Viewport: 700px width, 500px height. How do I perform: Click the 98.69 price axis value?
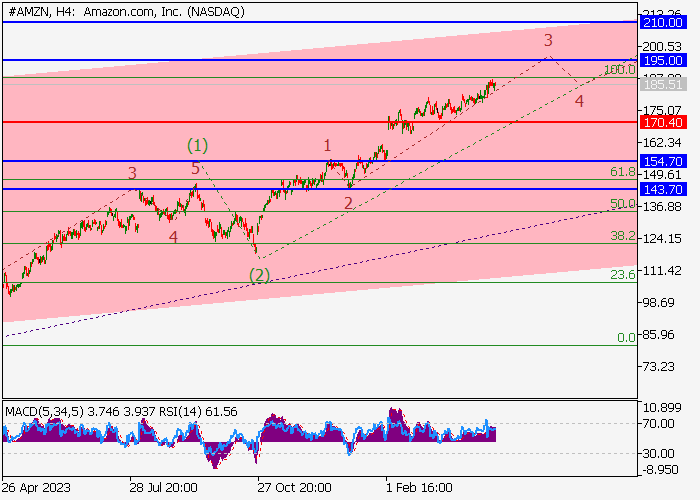click(x=658, y=302)
